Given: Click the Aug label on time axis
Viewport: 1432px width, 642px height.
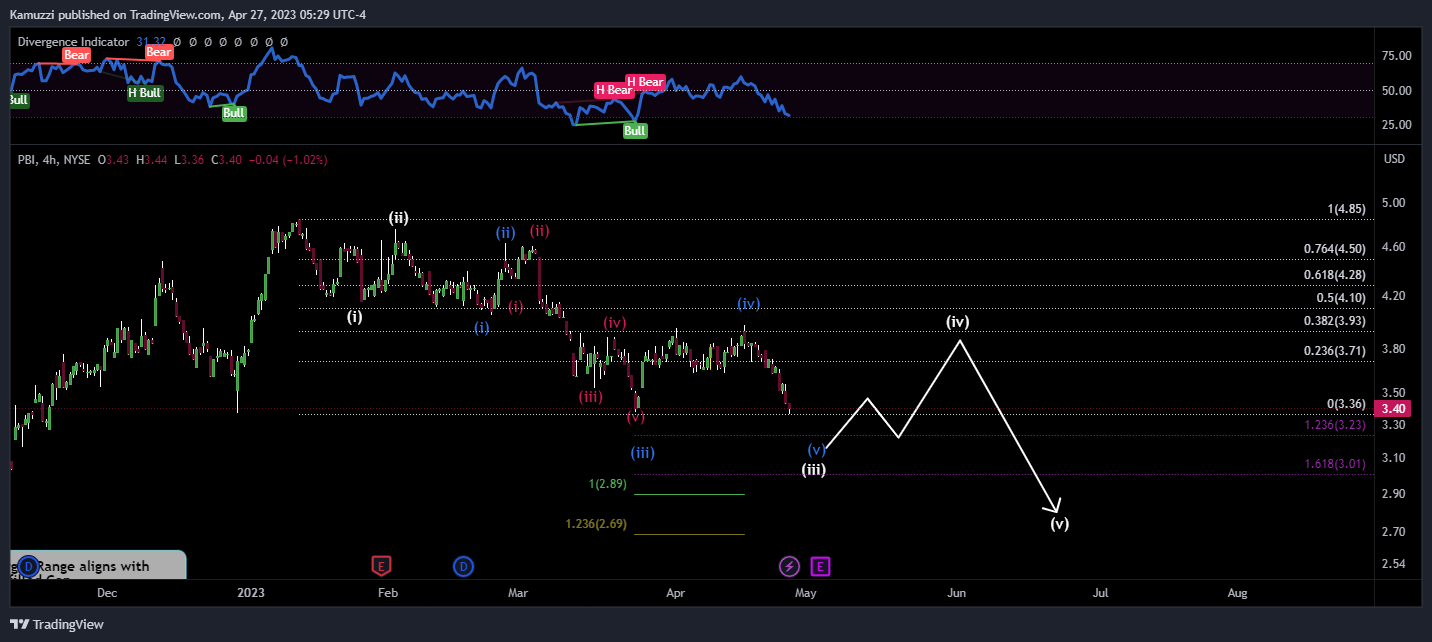Looking at the screenshot, I should pos(1237,593).
